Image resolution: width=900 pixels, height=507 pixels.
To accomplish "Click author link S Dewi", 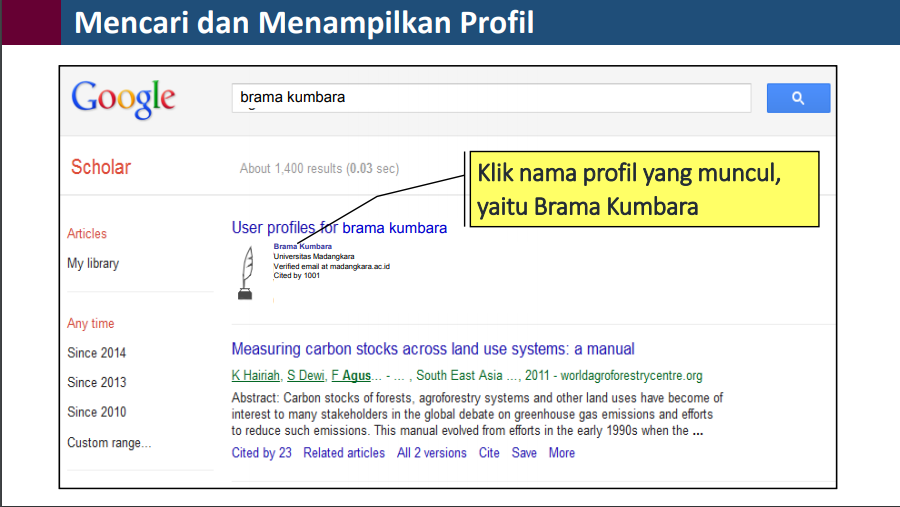I will 306,376.
